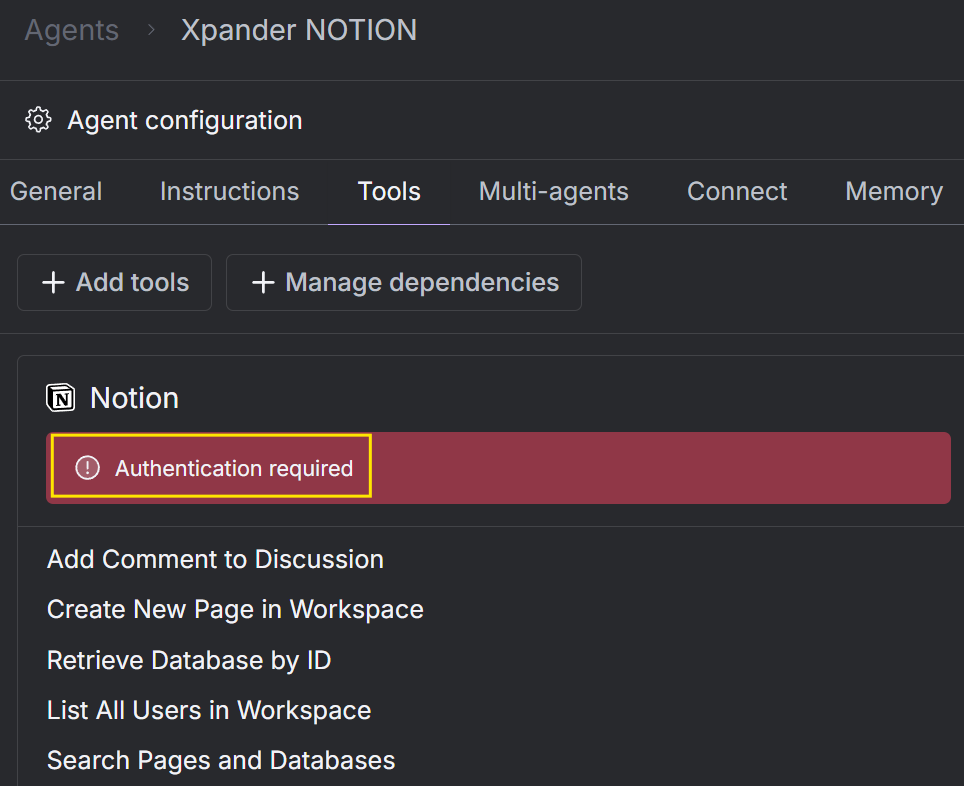The image size is (964, 786).
Task: Select the Tools tab
Action: (x=389, y=191)
